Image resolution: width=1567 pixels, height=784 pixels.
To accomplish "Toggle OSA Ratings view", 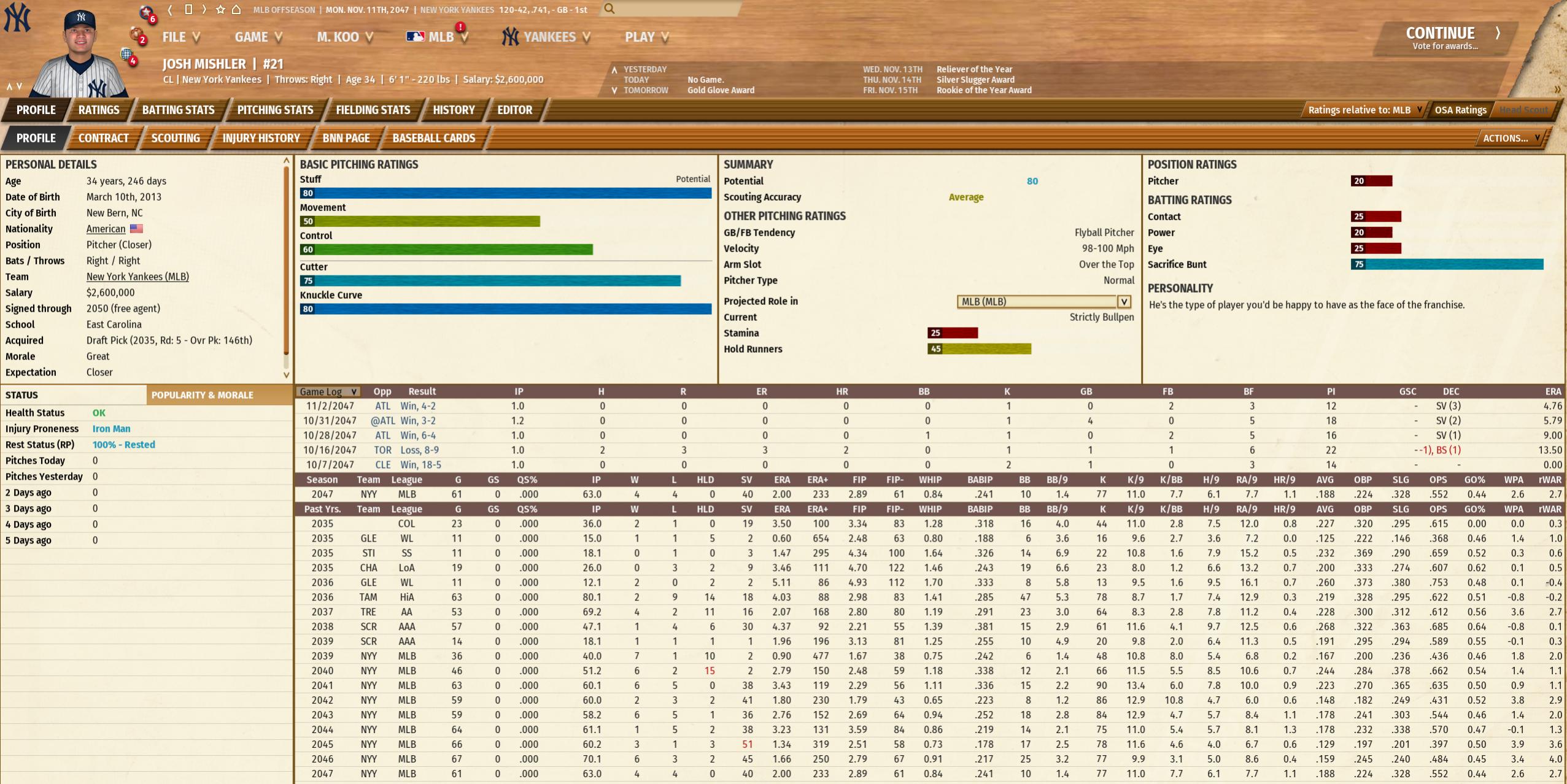I will click(1460, 110).
